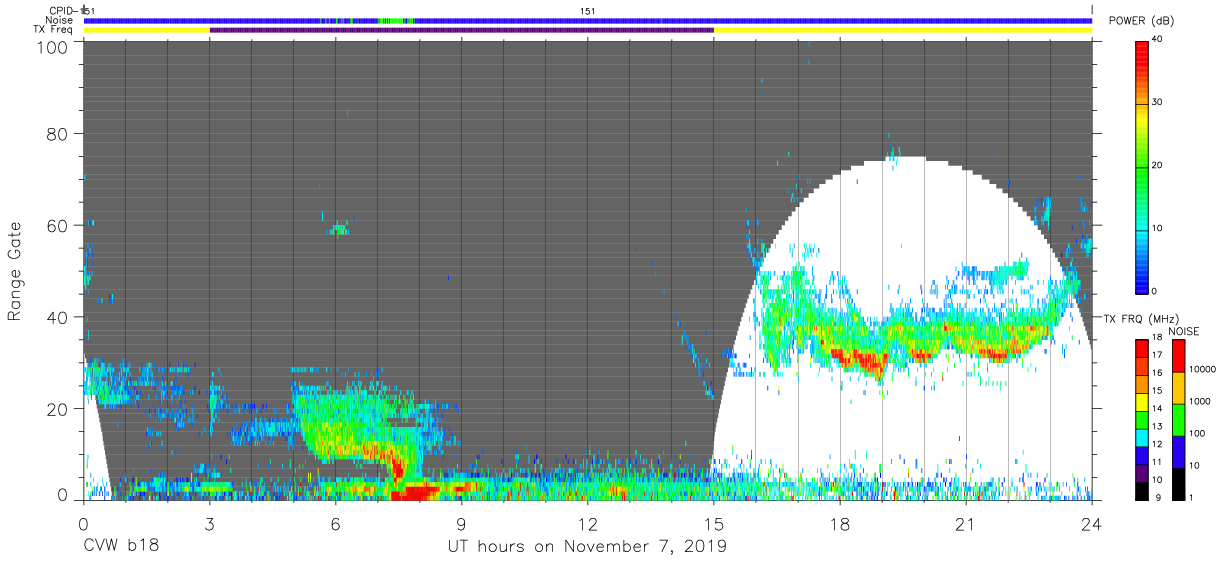1228x567 pixels.
Task: Click the UT hours date axis title
Action: pyautogui.click(x=587, y=546)
